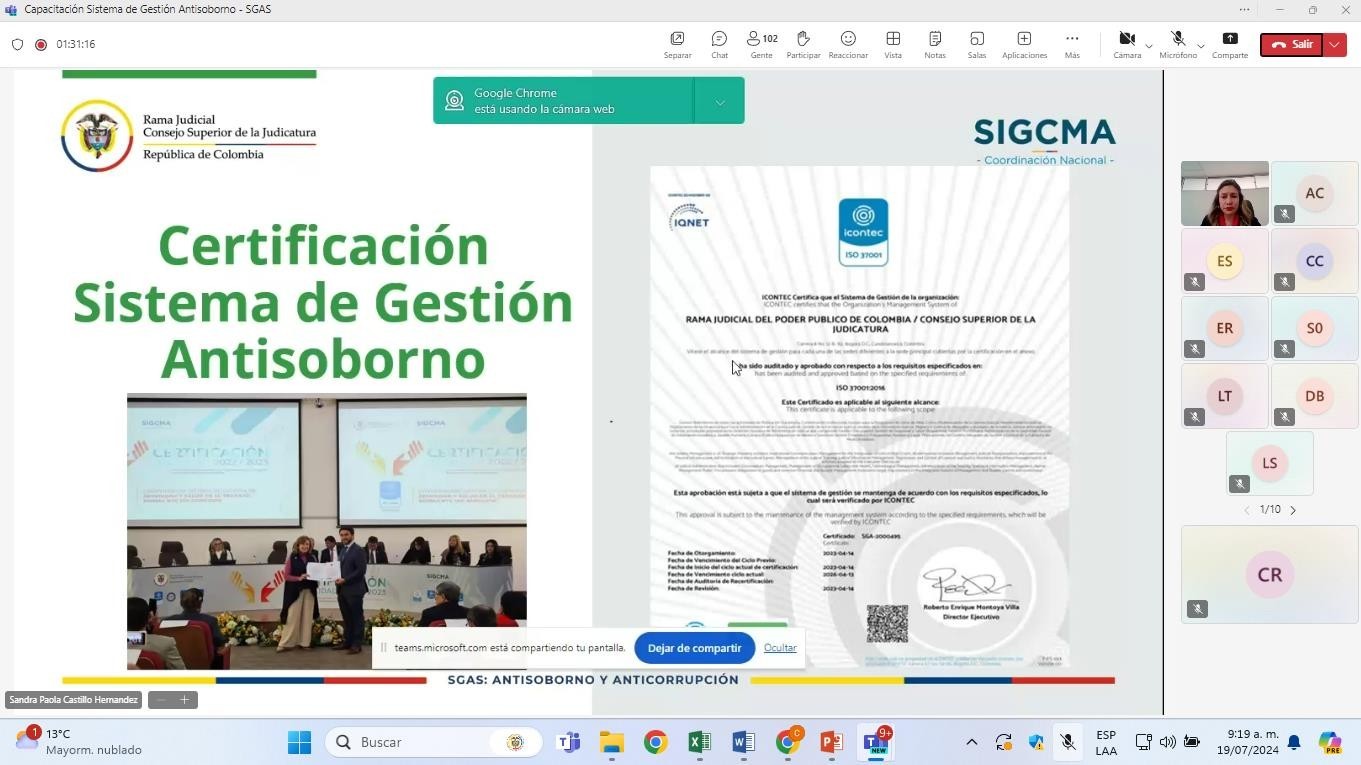This screenshot has width=1361, height=765.
Task: Raise hand with Participar icon
Action: (803, 39)
